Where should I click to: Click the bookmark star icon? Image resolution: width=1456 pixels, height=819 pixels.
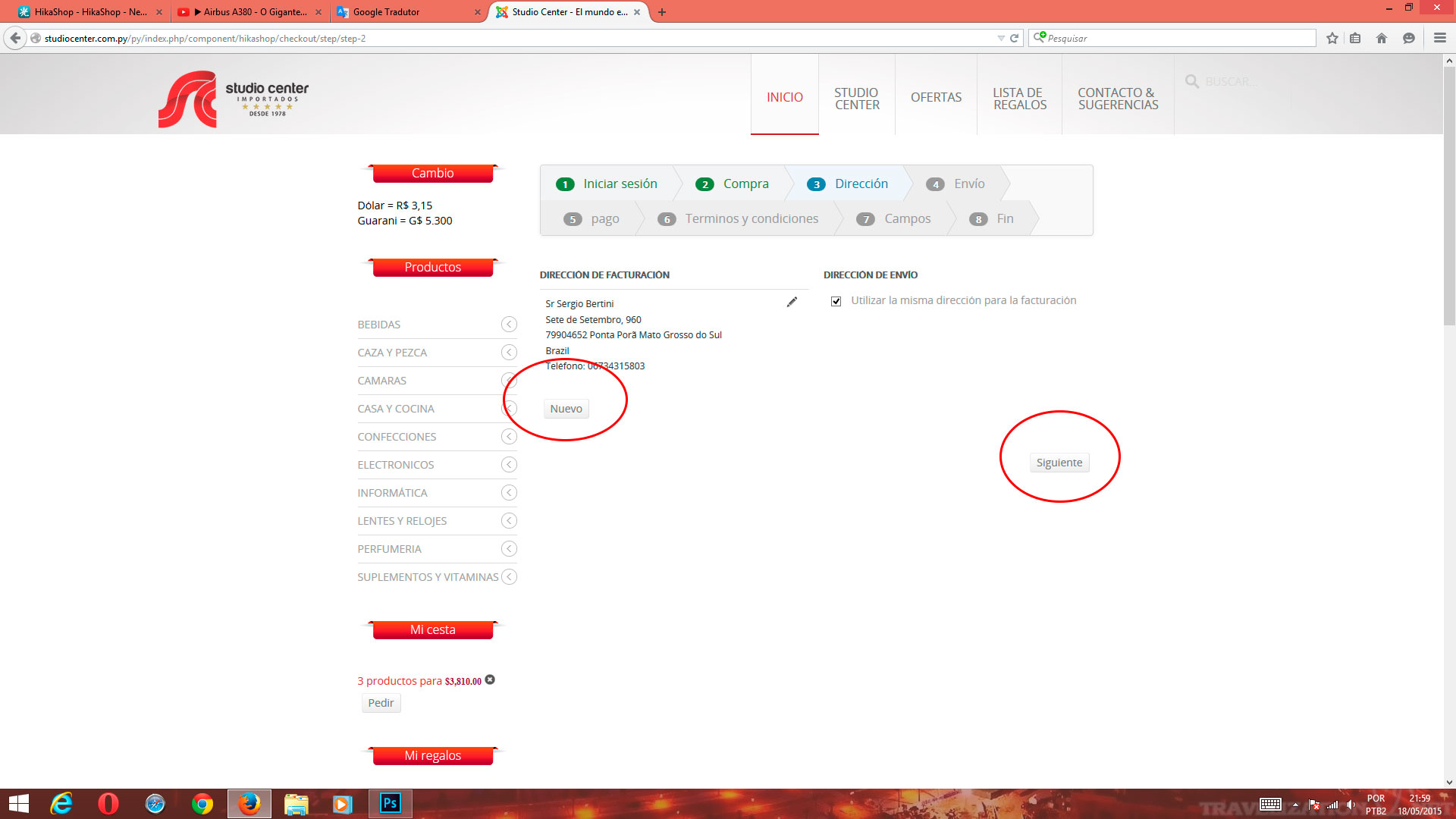[1332, 38]
